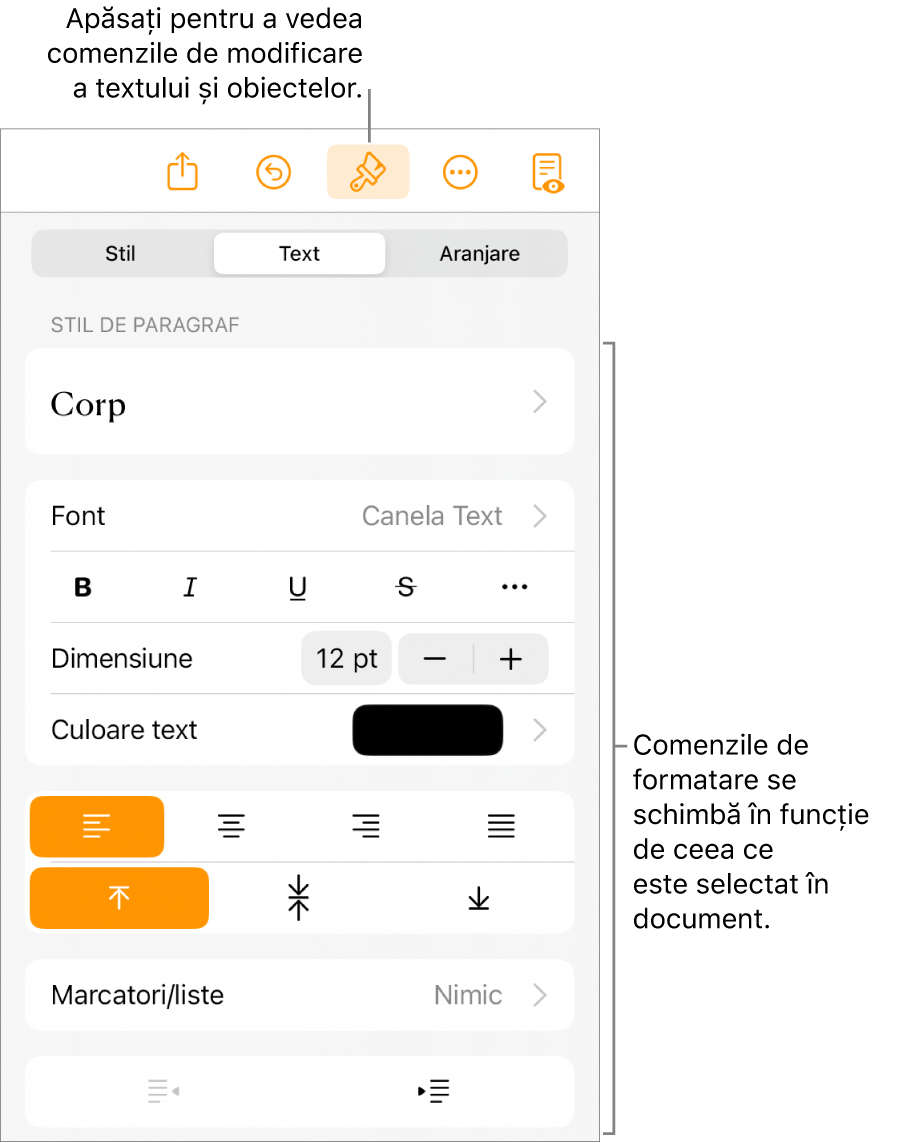Tap the 12 pt font size field
This screenshot has width=897, height=1143.
(347, 659)
